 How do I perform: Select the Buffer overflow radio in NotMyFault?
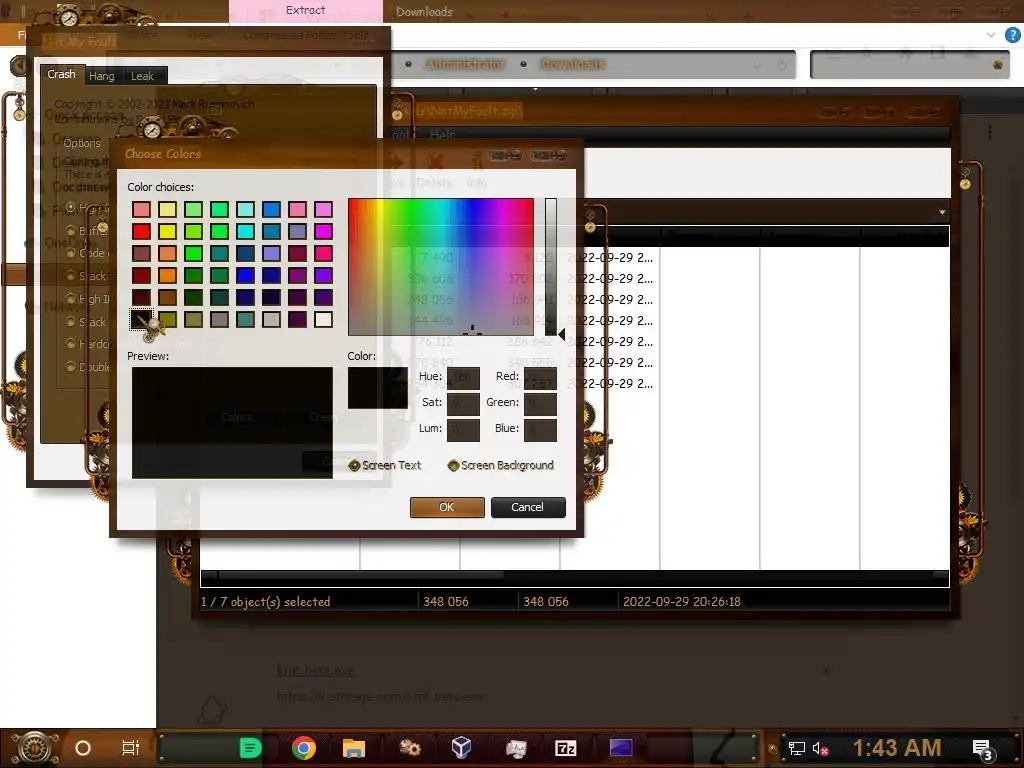(71, 230)
